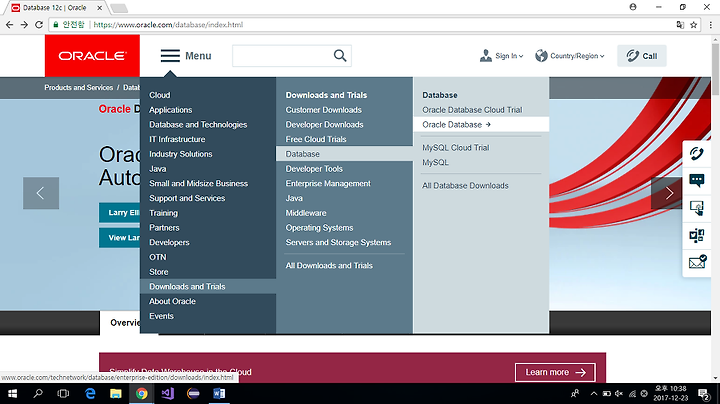This screenshot has height=404, width=720.
Task: Select Support and Services menu item
Action: point(187,198)
